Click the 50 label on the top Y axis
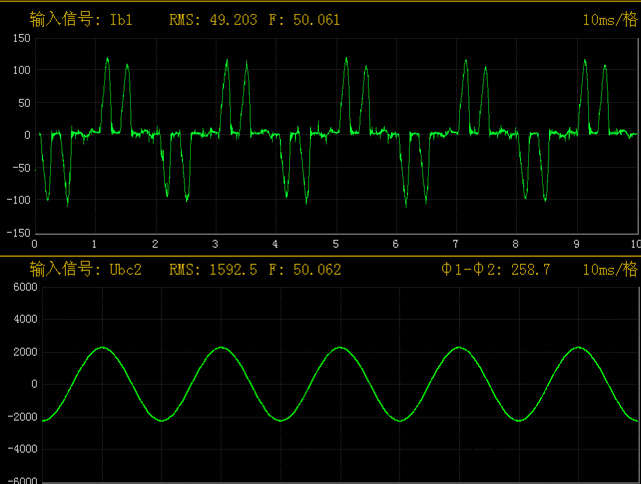Image resolution: width=641 pixels, height=484 pixels. (24, 103)
